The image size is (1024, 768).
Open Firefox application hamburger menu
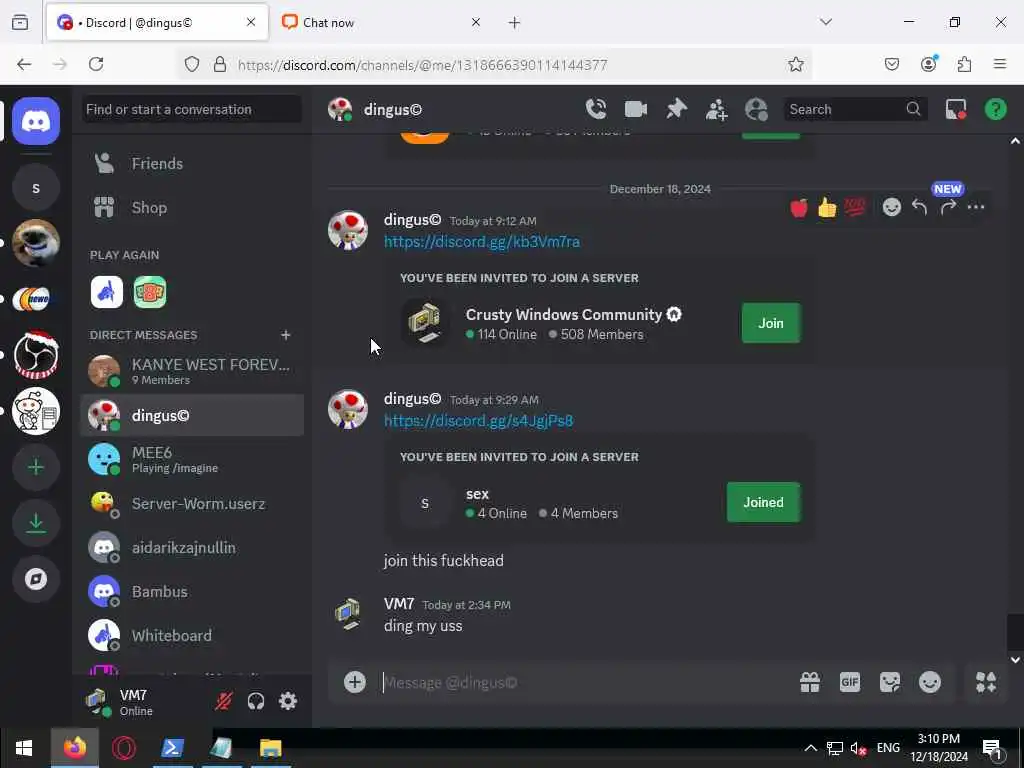(x=1000, y=64)
